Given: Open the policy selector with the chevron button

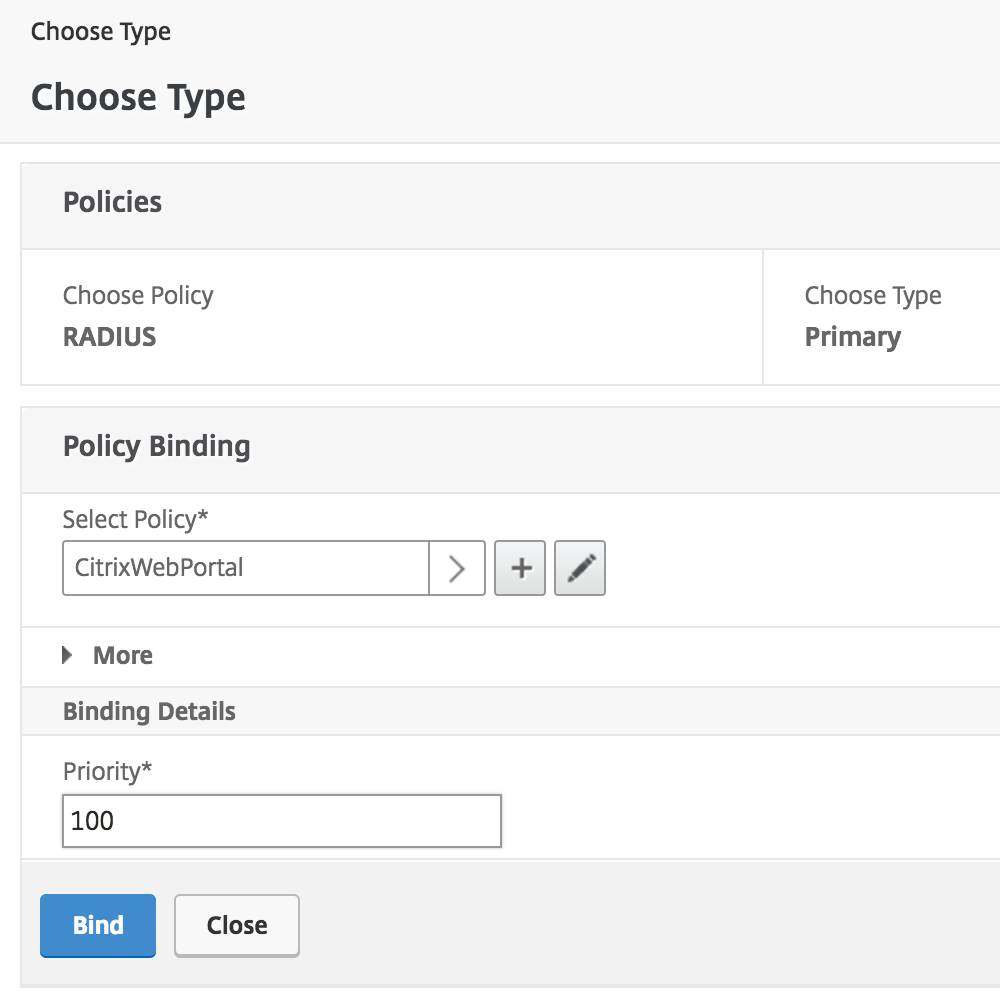Looking at the screenshot, I should click(458, 568).
